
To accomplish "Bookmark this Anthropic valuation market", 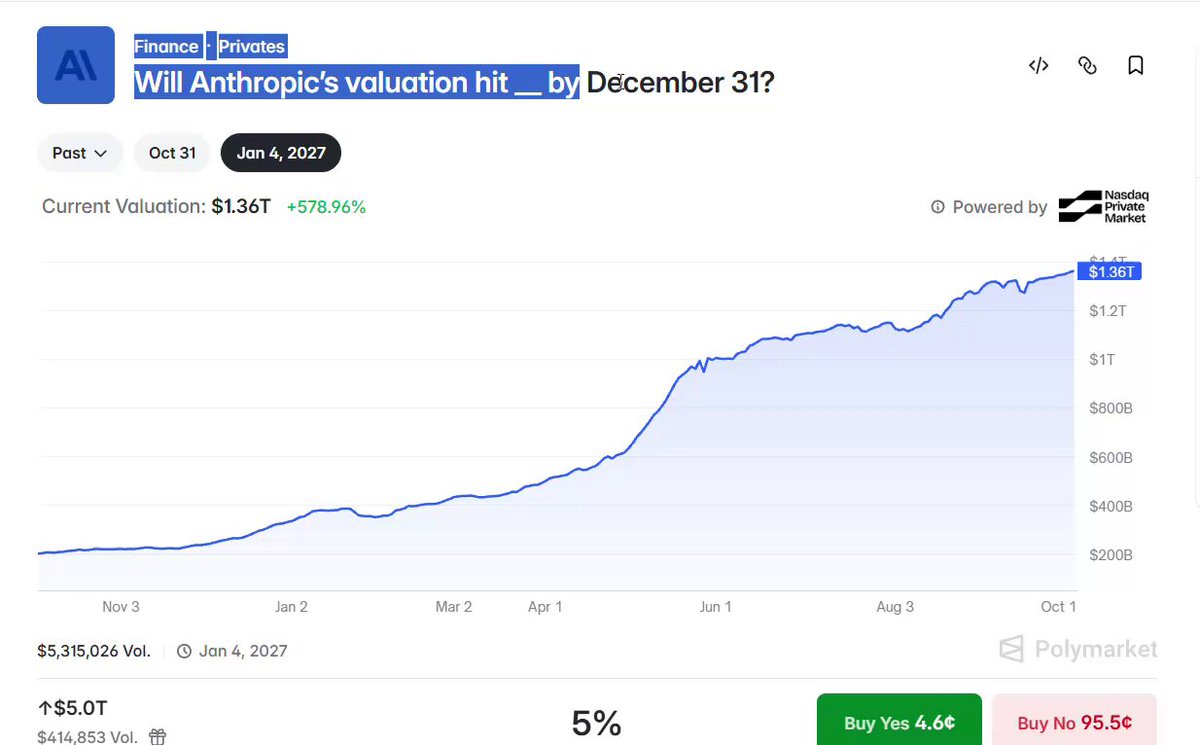I will click(1136, 66).
